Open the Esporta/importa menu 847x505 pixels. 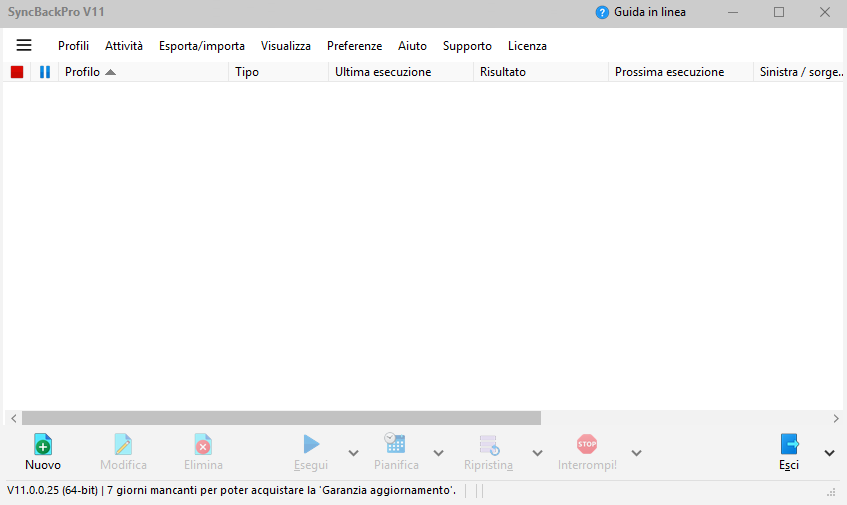point(201,46)
